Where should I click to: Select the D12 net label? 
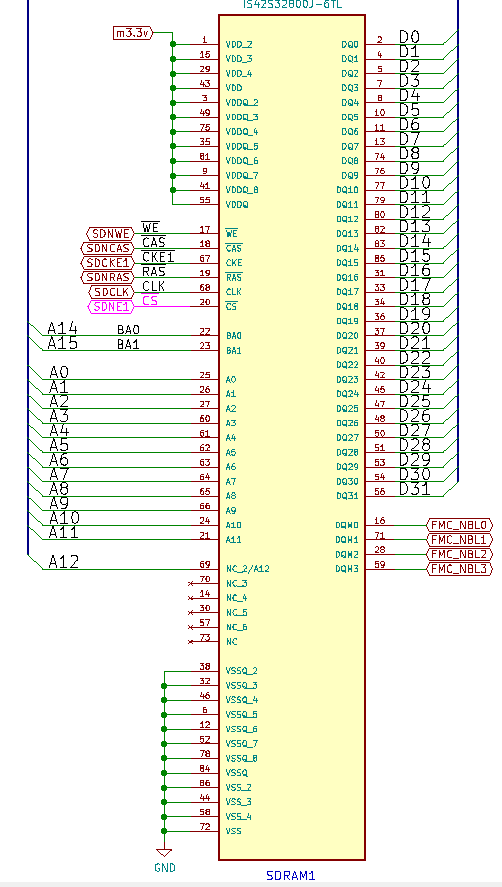click(415, 212)
